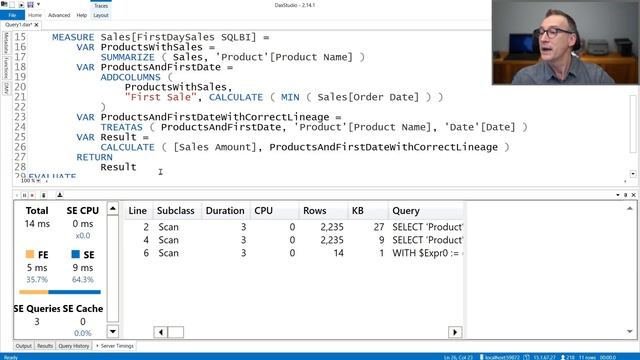The image size is (640, 360).
Task: Sort by the Subclass column header
Action: click(x=176, y=211)
